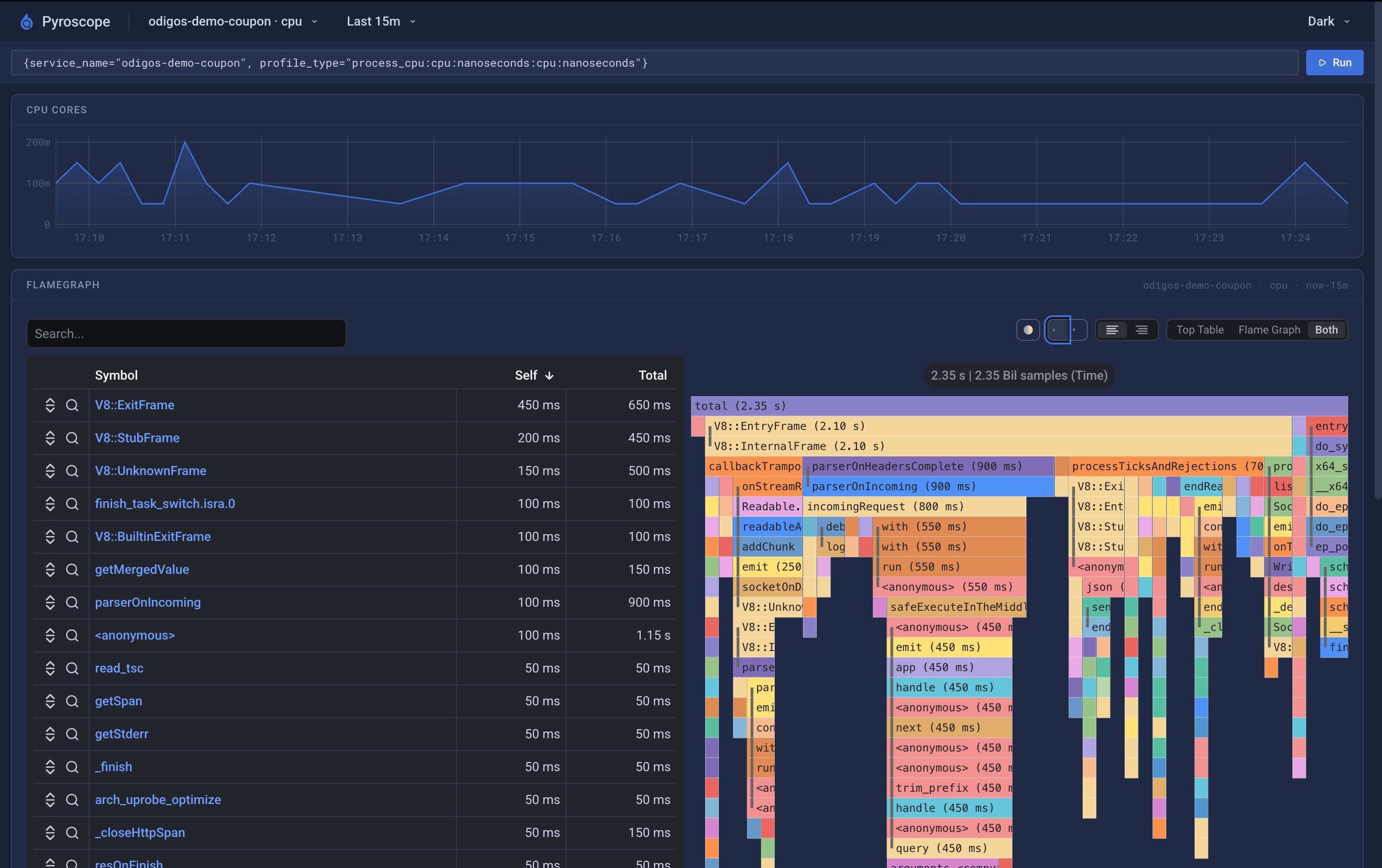
Task: Click the up-down arrows icon for getSpan row
Action: 50,701
